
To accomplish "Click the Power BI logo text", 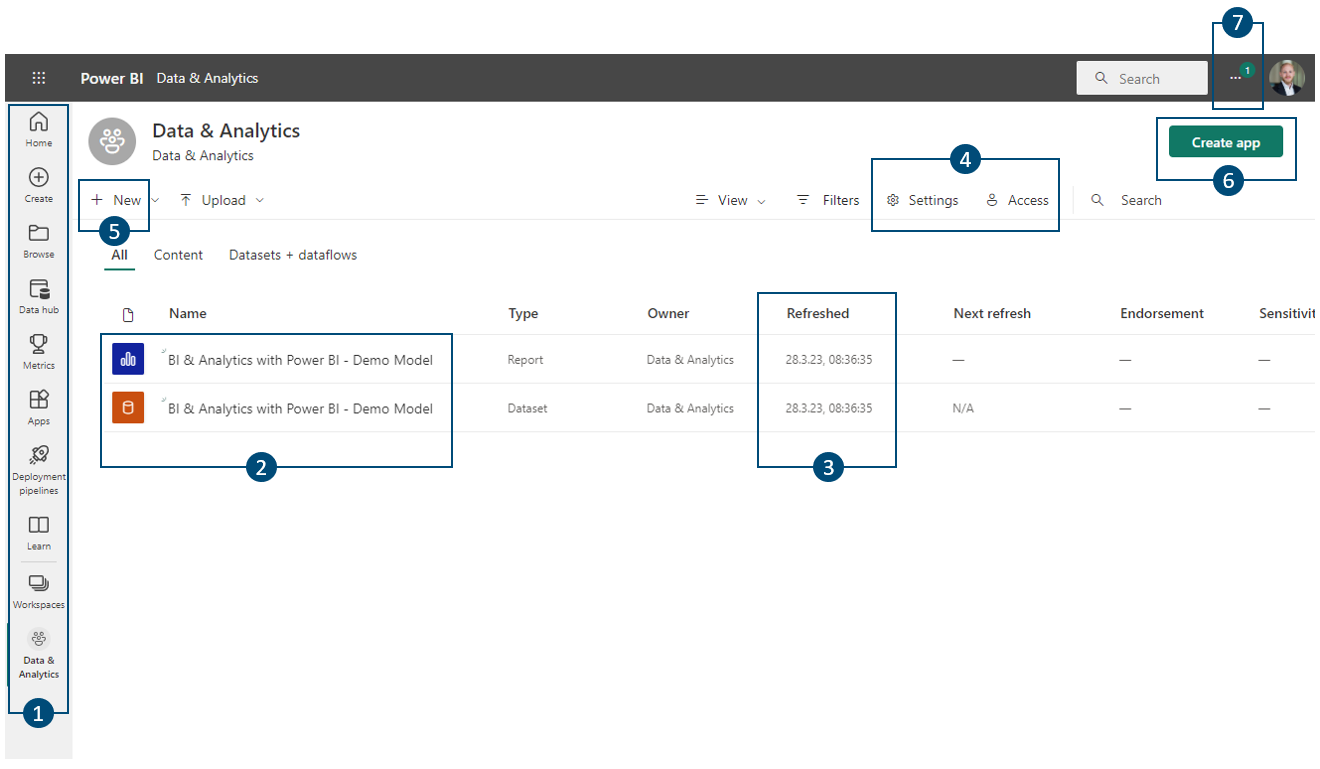I will pyautogui.click(x=112, y=78).
